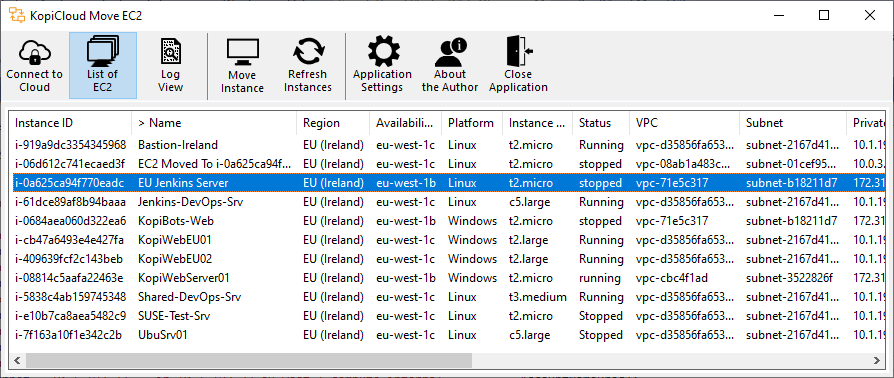Select the EU Jenkins Server row
Viewport: 894px width, 378px height.
448,183
